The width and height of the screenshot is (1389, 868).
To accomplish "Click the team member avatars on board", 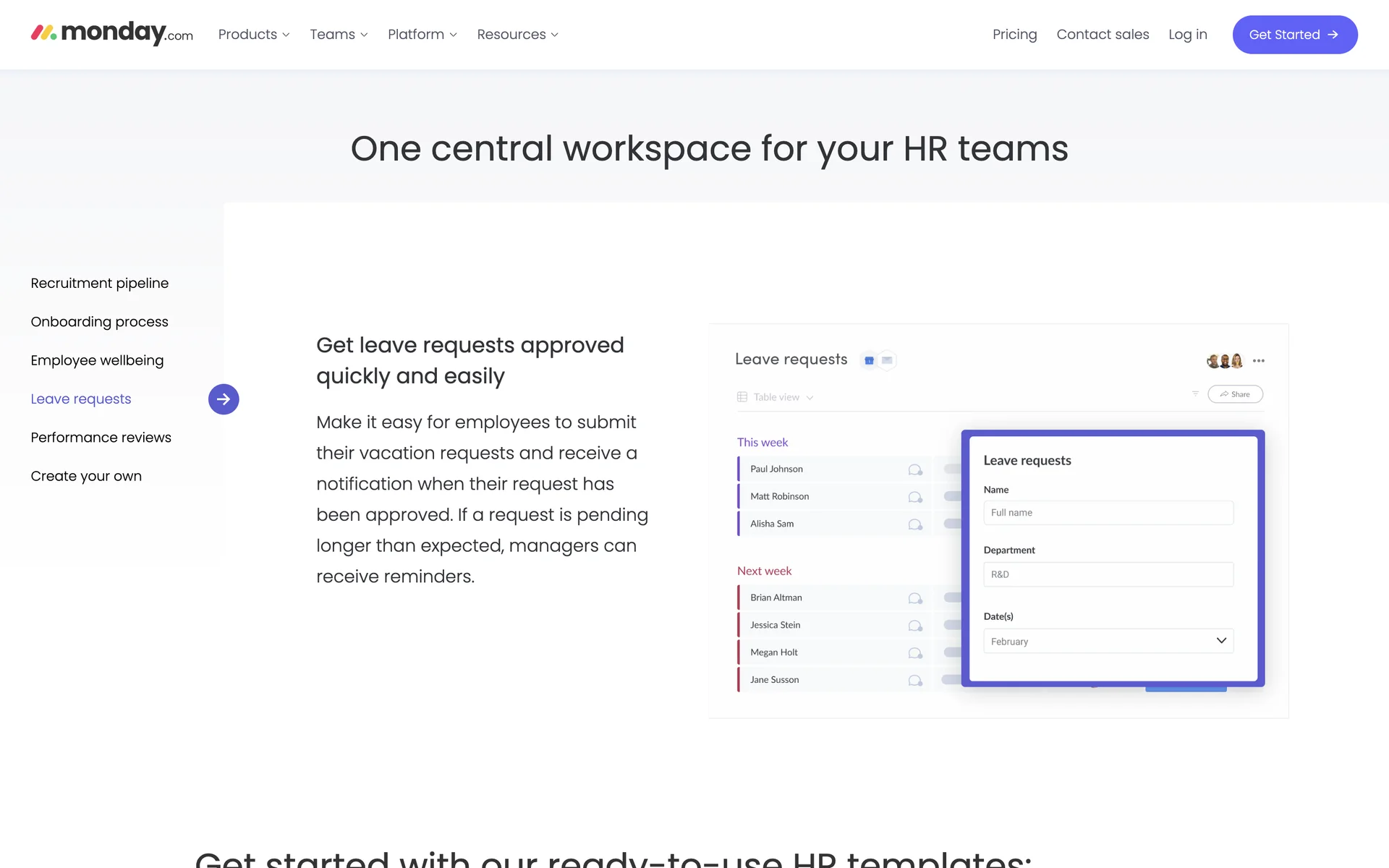I will coord(1225,361).
